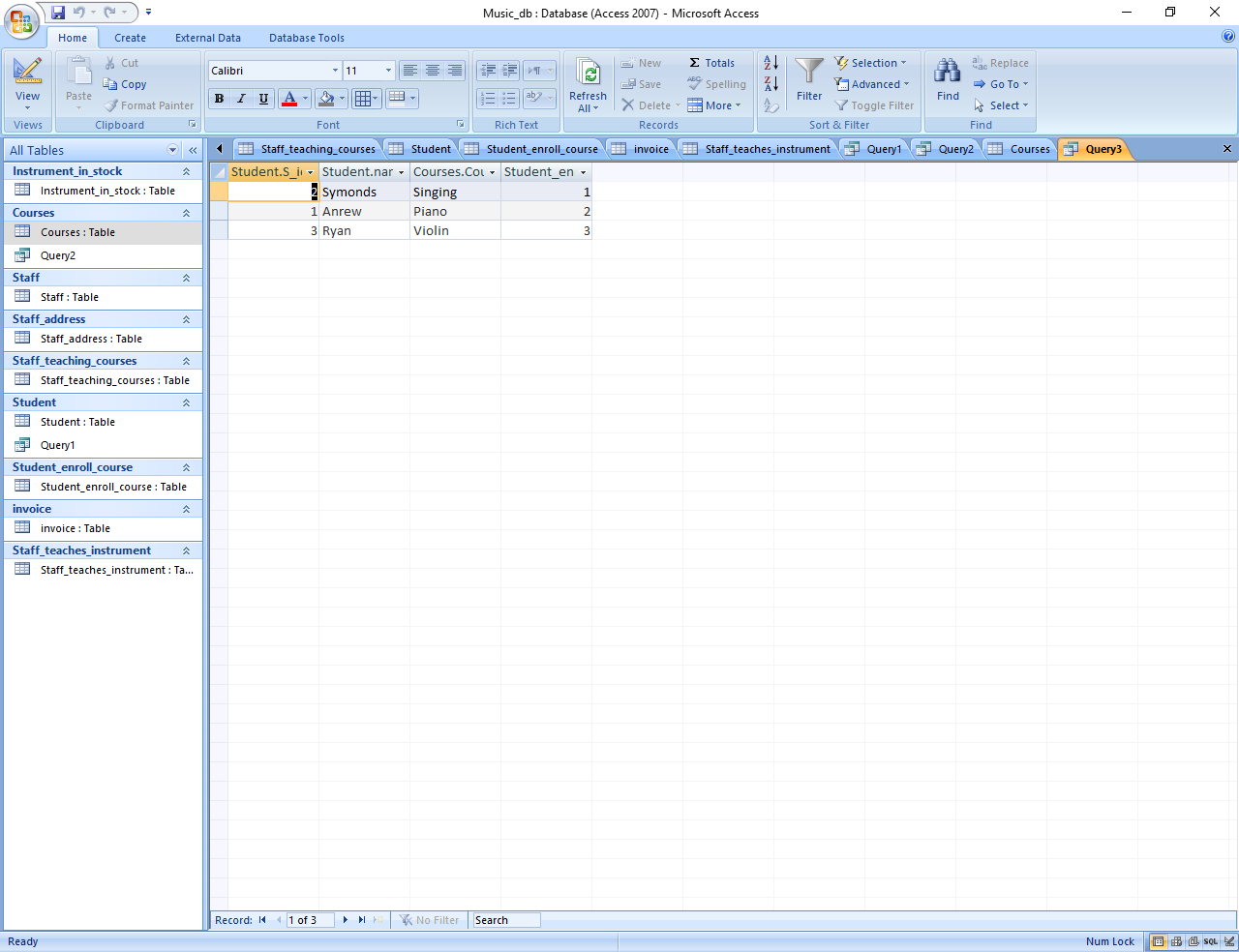Click the font color A swatch
Screen dimensions: 1239x952
click(288, 99)
